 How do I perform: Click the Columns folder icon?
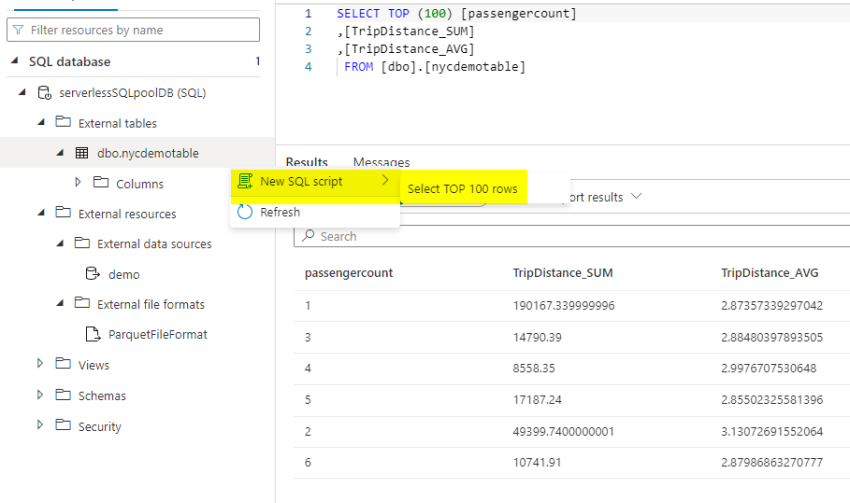tap(101, 182)
